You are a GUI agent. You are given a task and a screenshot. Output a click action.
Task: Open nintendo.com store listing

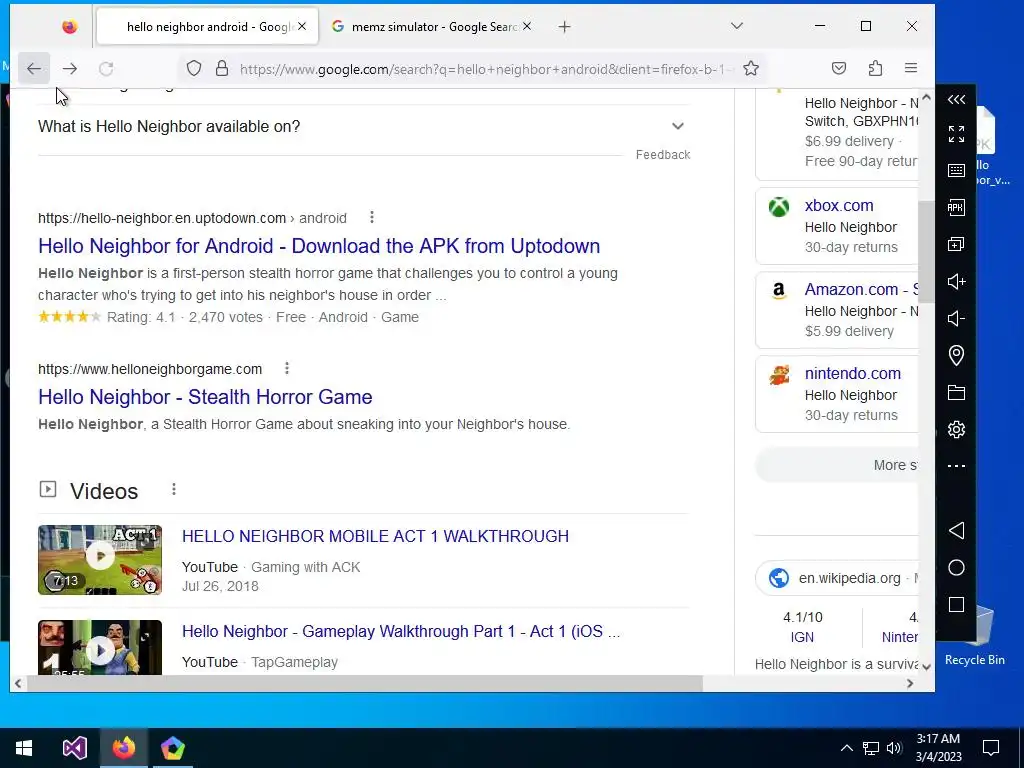[852, 374]
